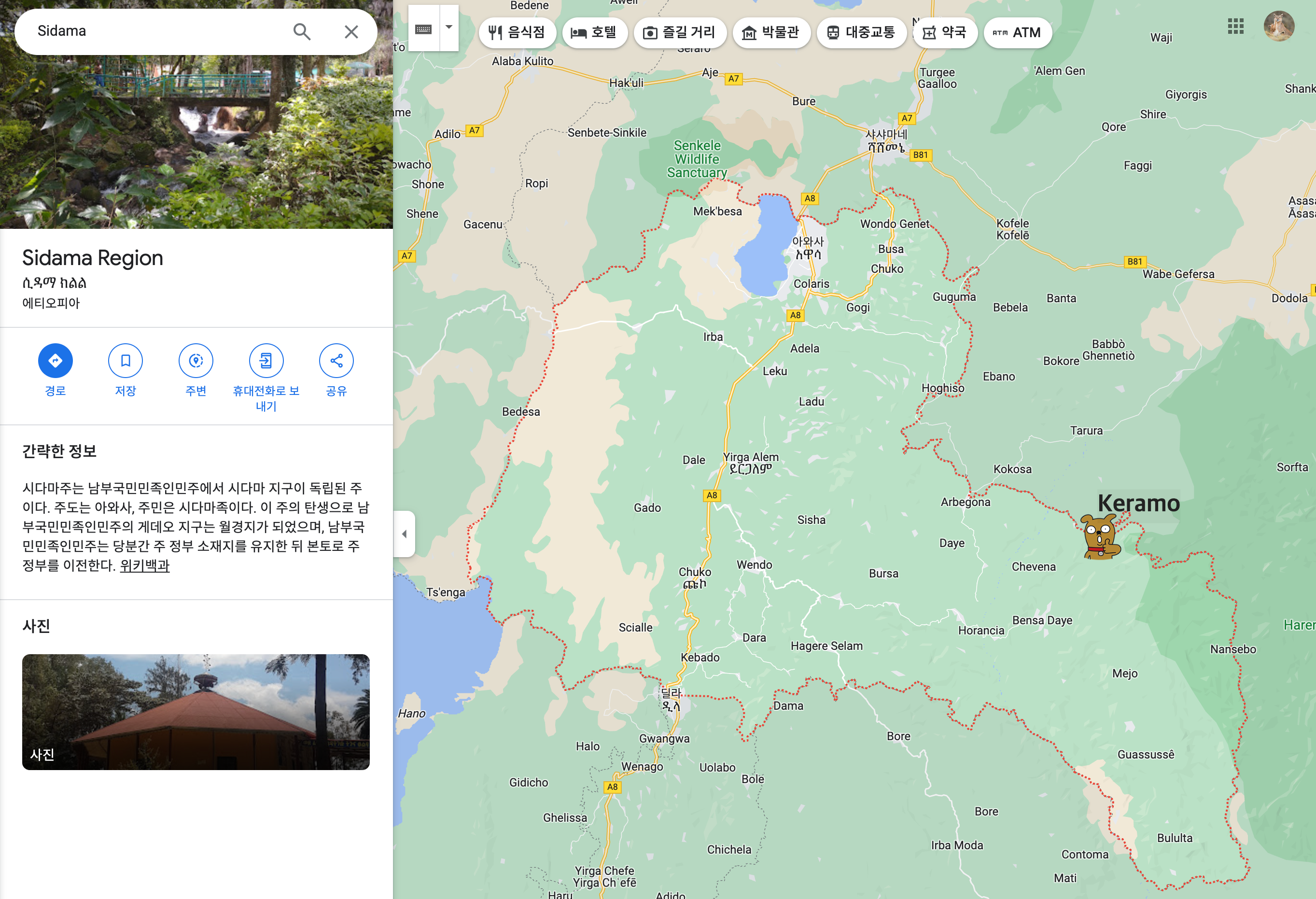This screenshot has height=899, width=1316.
Task: Clear the Sidama search with X
Action: click(351, 31)
